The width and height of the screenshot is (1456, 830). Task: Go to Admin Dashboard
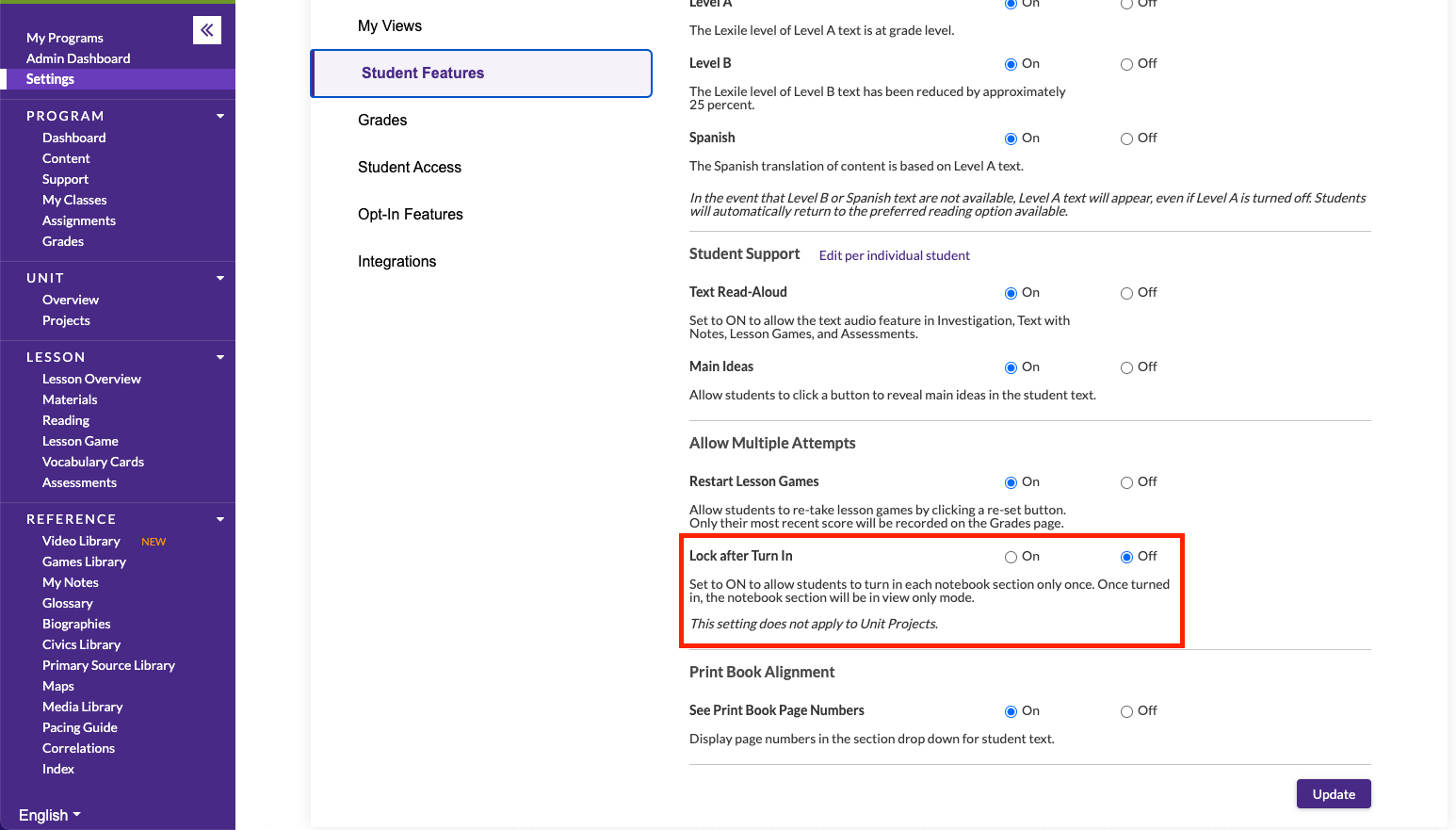click(x=78, y=58)
